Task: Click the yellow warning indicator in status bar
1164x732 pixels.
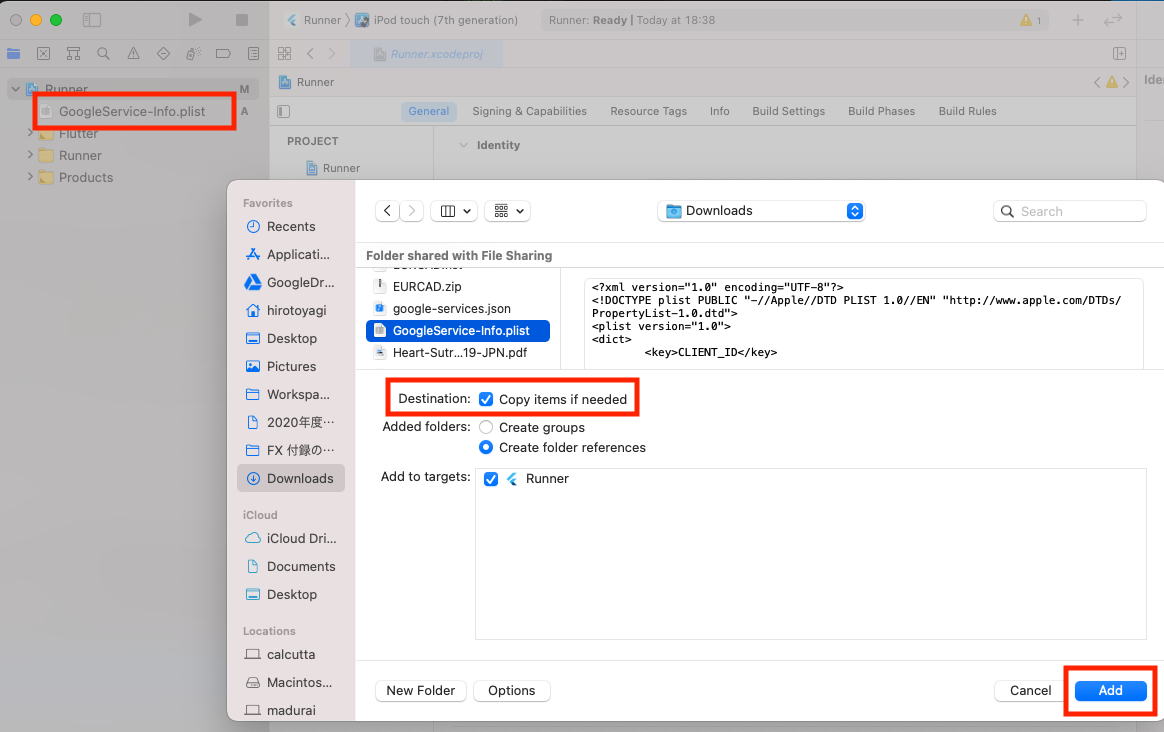Action: 1030,20
